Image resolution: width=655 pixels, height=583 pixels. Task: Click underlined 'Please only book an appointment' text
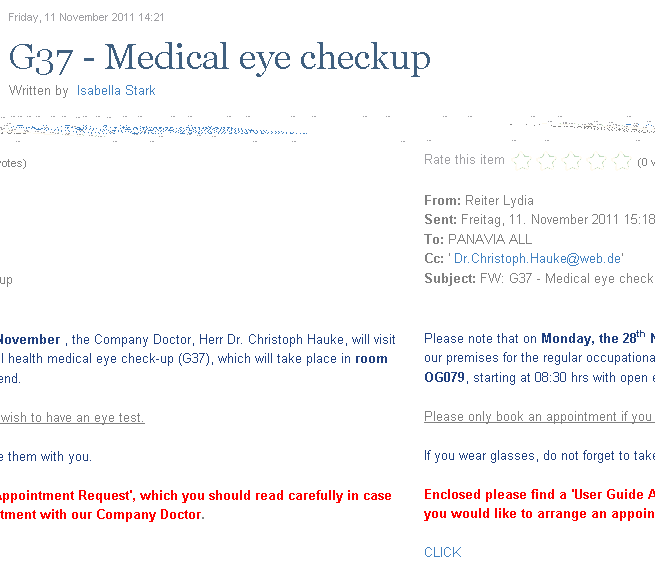(x=539, y=416)
